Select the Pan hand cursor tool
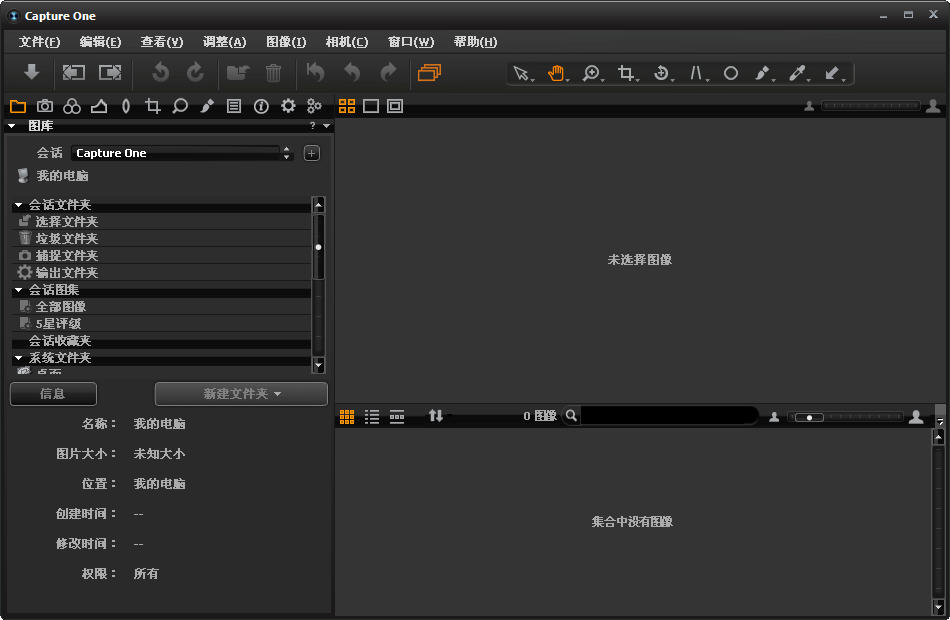 [x=555, y=73]
